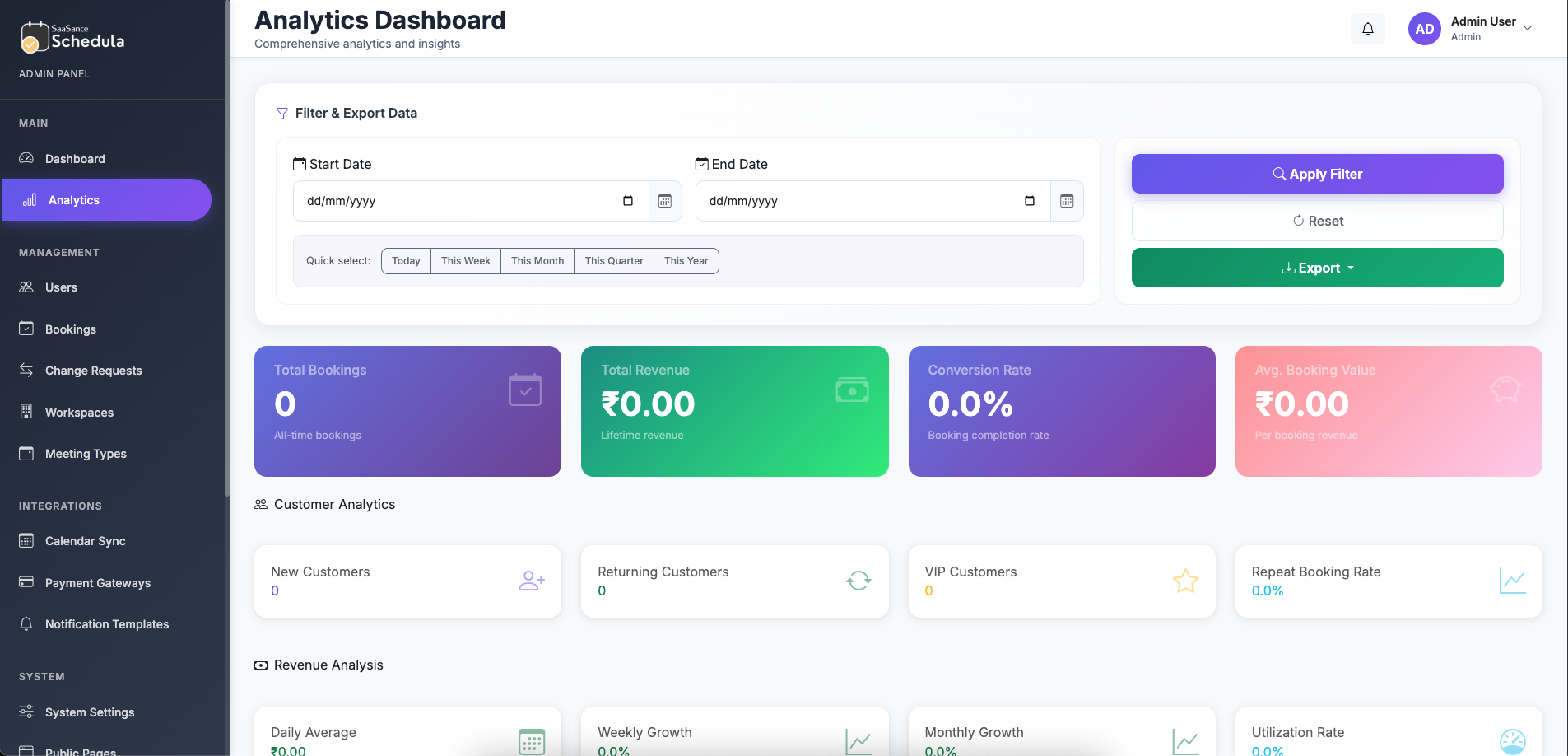Click the Payment Gateways sidebar icon
The width and height of the screenshot is (1568, 756).
tap(27, 582)
